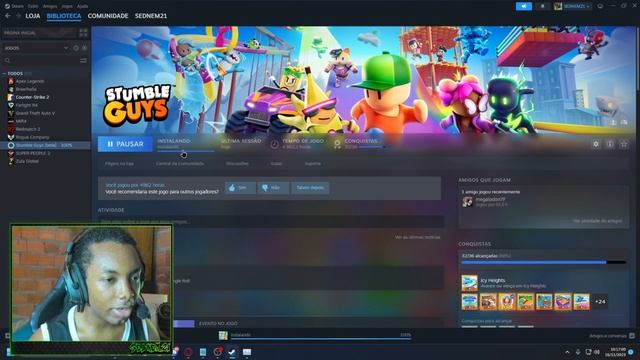Click the Talvez depois button
The height and width of the screenshot is (360, 640).
(x=310, y=188)
